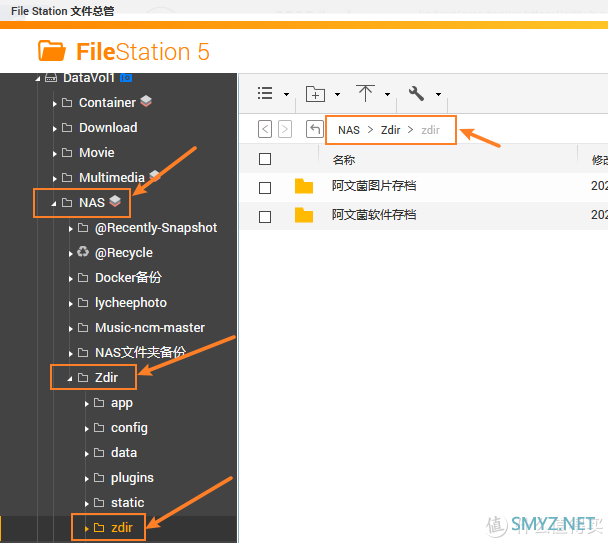Select the plugins subfolder
The image size is (608, 543).
132,478
